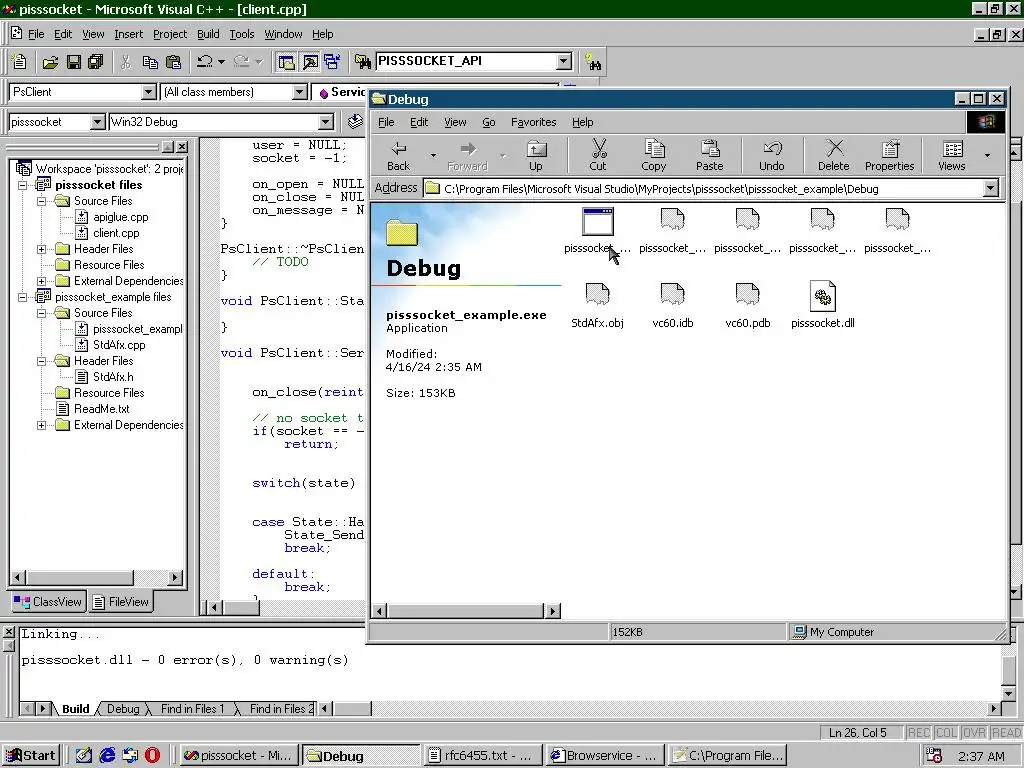Click the Undo arrow in Visual C++ toolbar
Image resolution: width=1024 pixels, height=768 pixels.
[205, 62]
